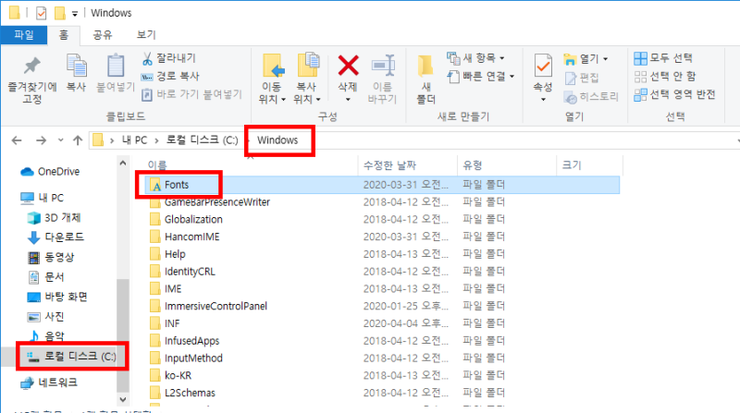Click the Back navigation arrow
The image size is (740, 413).
pyautogui.click(x=17, y=140)
